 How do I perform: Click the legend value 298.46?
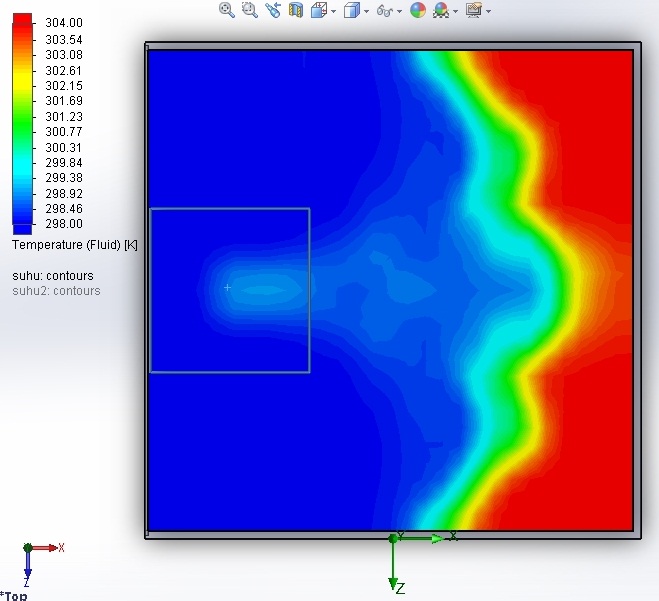[x=64, y=208]
